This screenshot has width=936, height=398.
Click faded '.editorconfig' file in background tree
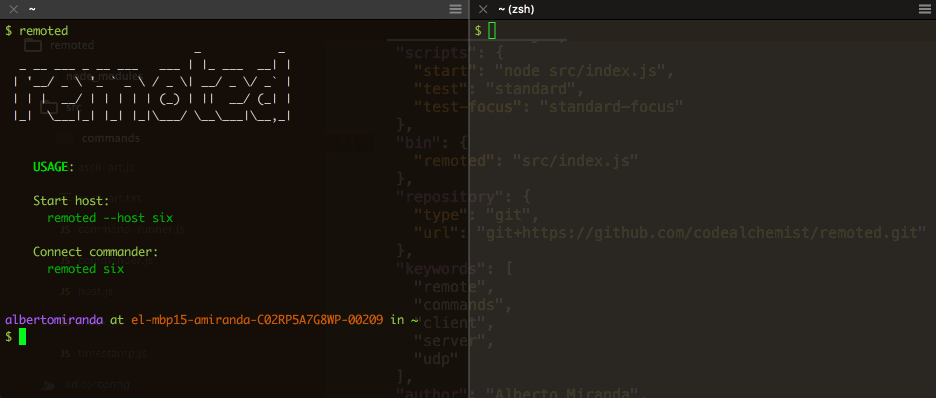[x=97, y=384]
